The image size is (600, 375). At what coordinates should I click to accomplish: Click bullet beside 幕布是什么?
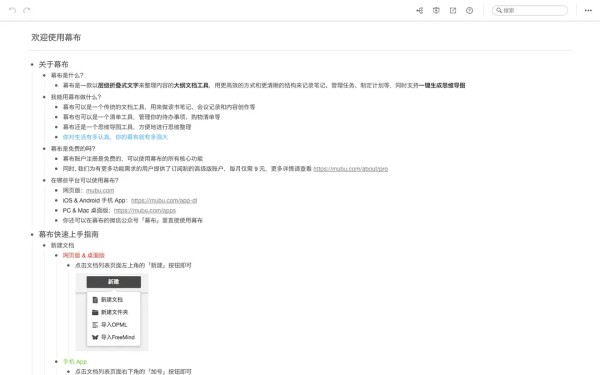pos(44,75)
